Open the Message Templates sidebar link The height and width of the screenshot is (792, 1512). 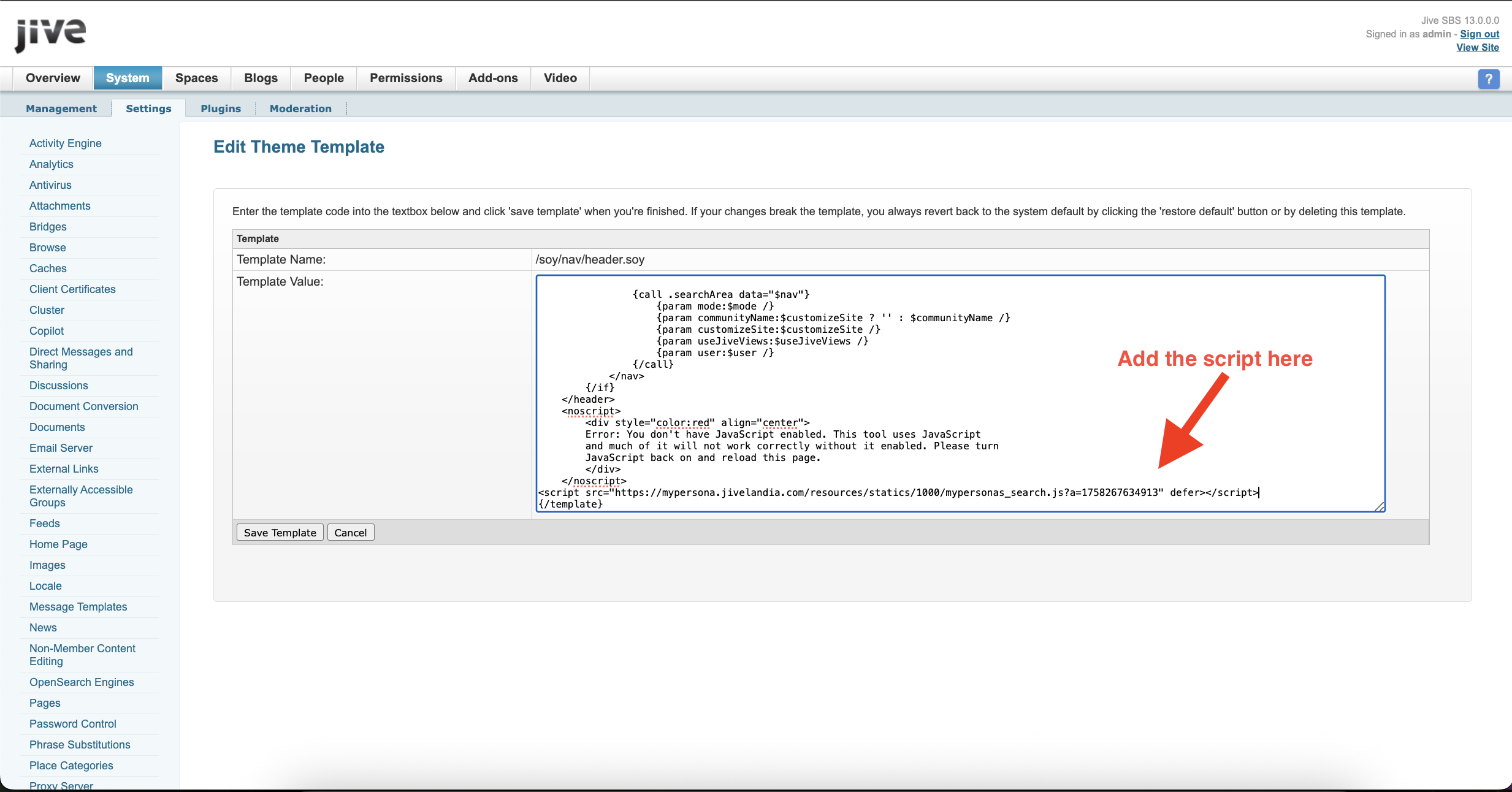pyautogui.click(x=78, y=607)
